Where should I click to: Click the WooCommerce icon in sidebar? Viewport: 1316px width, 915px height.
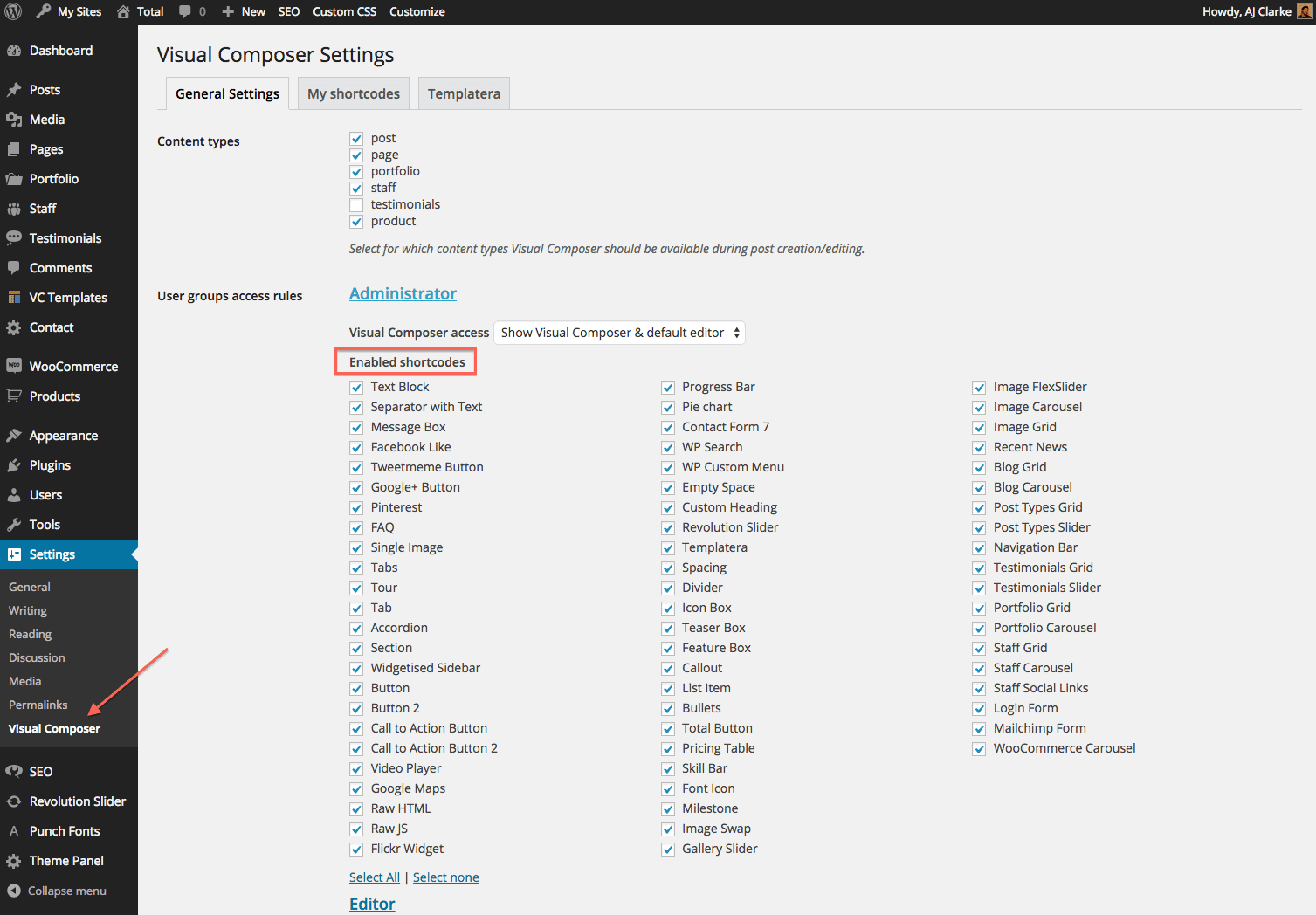14,367
